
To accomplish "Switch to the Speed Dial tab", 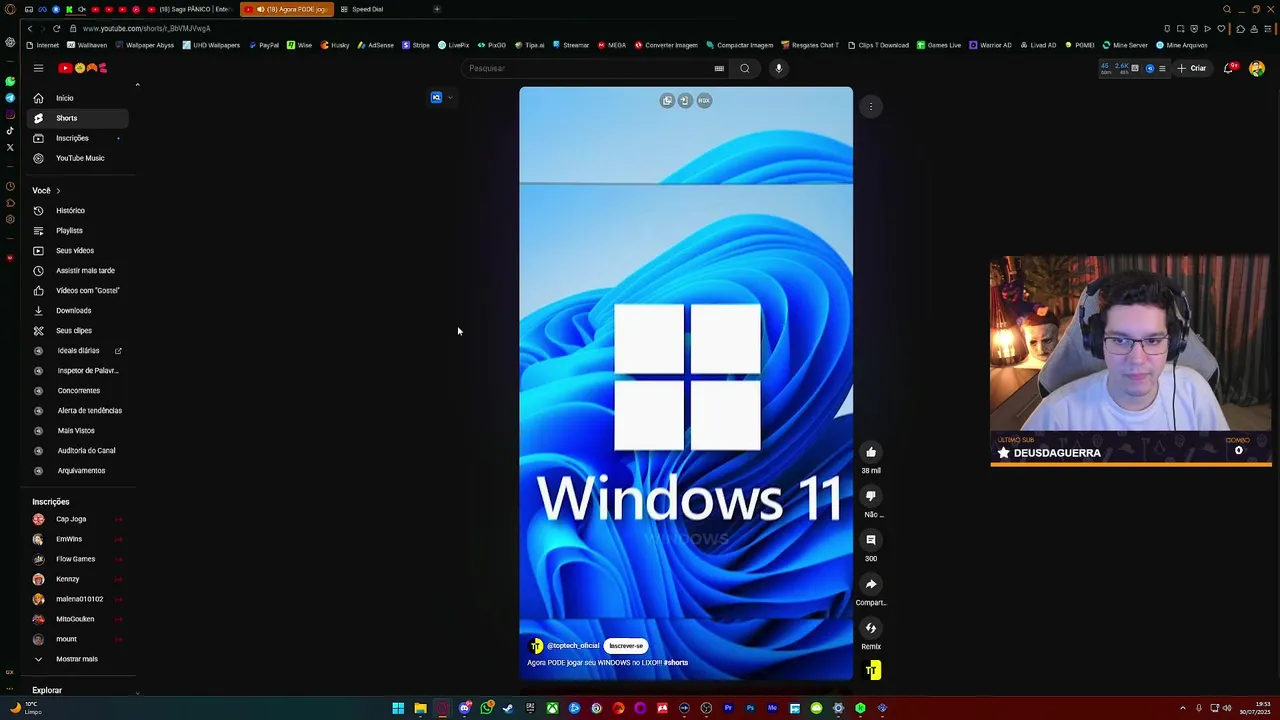I will tap(367, 9).
